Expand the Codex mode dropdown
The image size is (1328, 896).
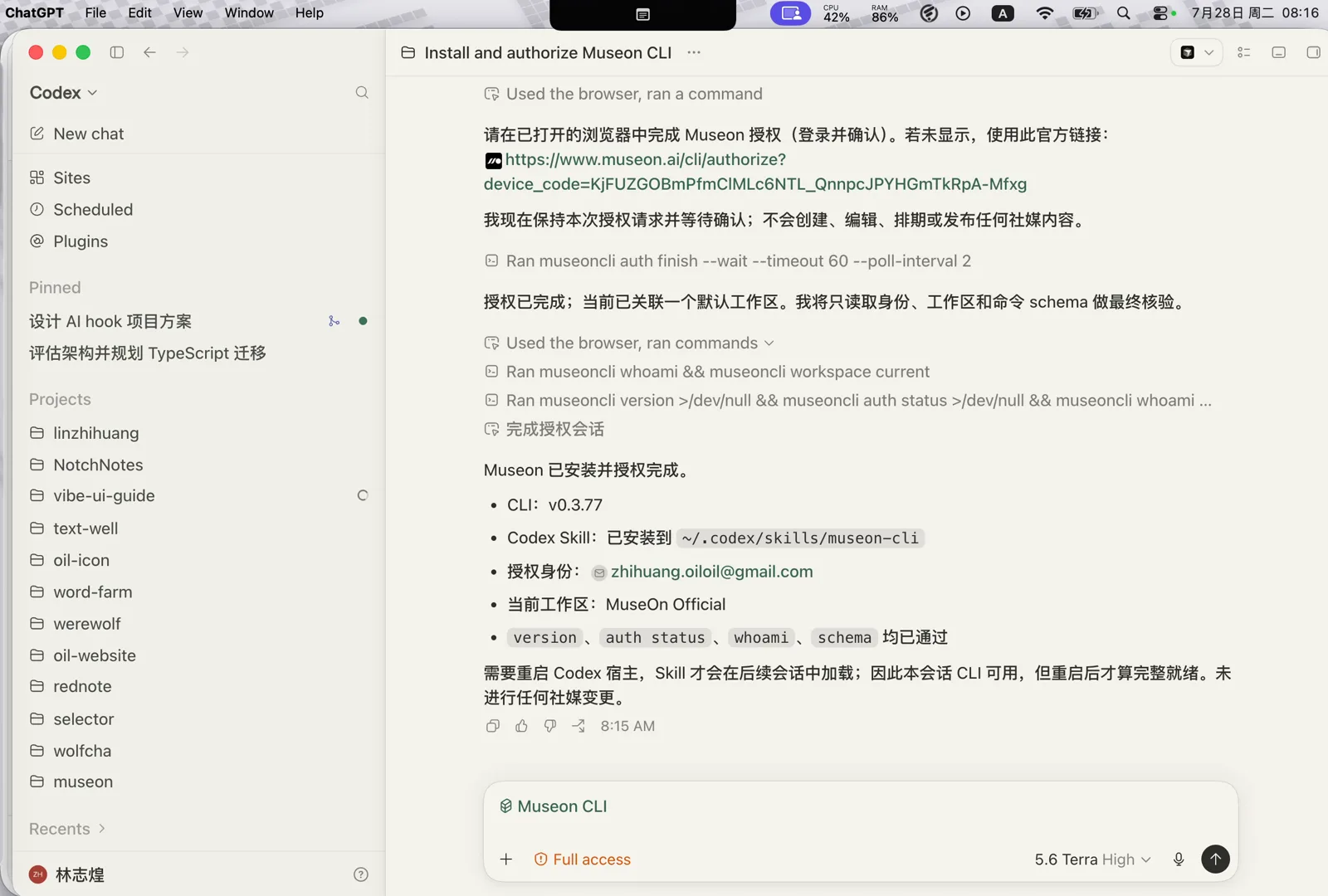pos(64,92)
